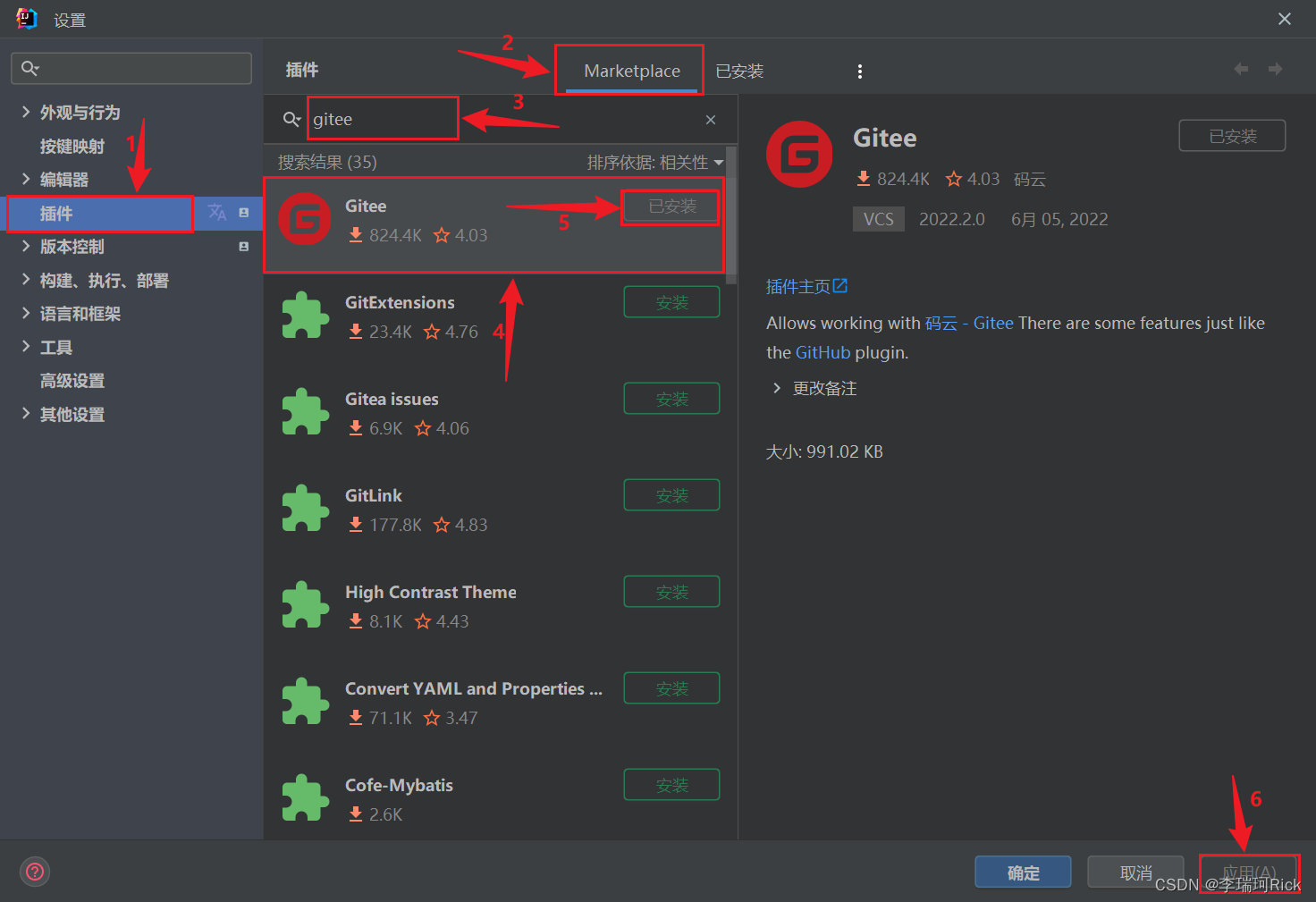Screen dimensions: 1316x902
Task: Click the download icon in Gitee details
Action: tap(864, 179)
